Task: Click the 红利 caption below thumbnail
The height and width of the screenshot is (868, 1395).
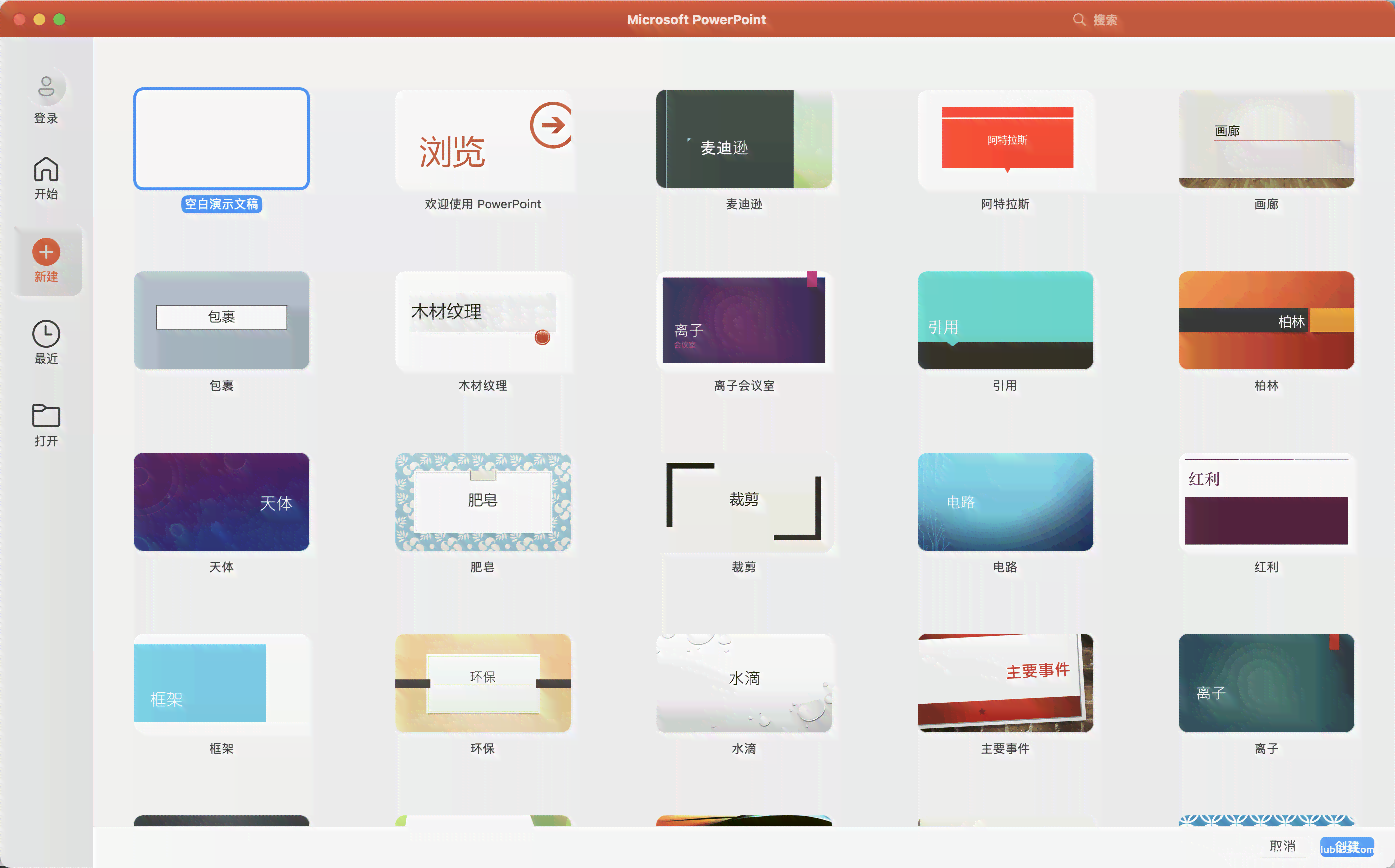Action: tap(1266, 567)
